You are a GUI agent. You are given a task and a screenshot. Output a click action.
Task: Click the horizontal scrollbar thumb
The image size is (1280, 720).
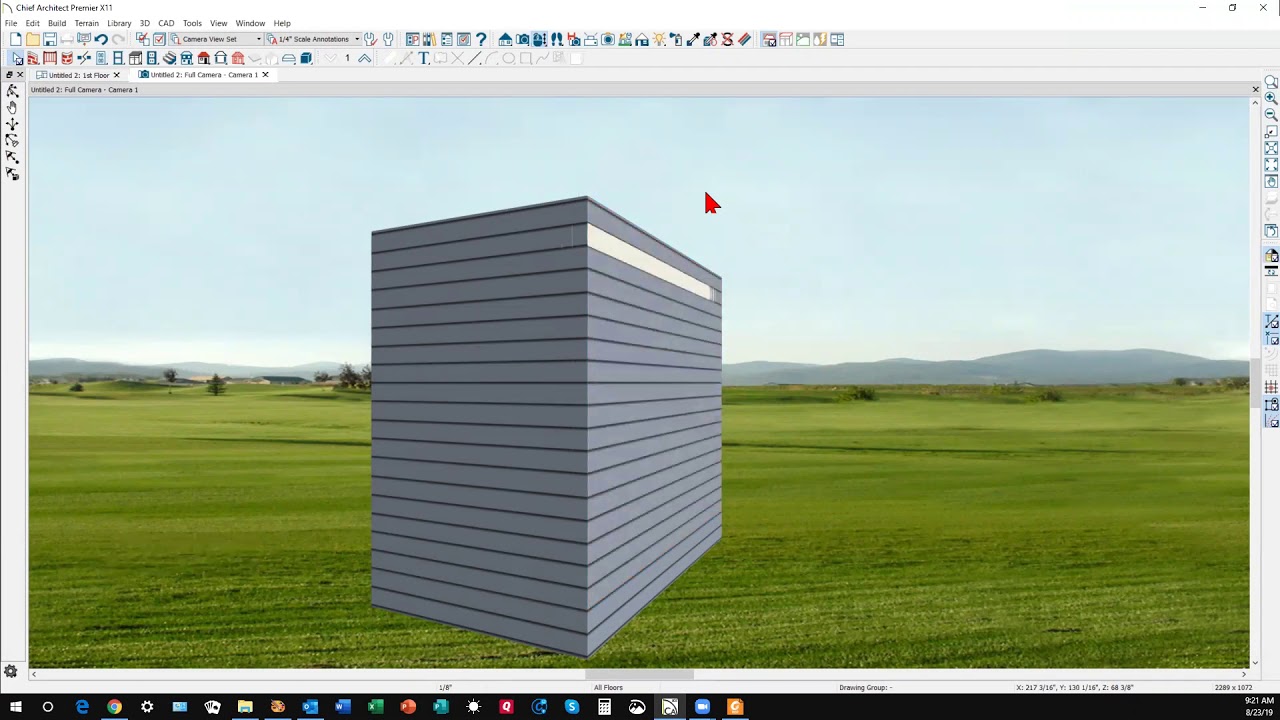point(639,674)
